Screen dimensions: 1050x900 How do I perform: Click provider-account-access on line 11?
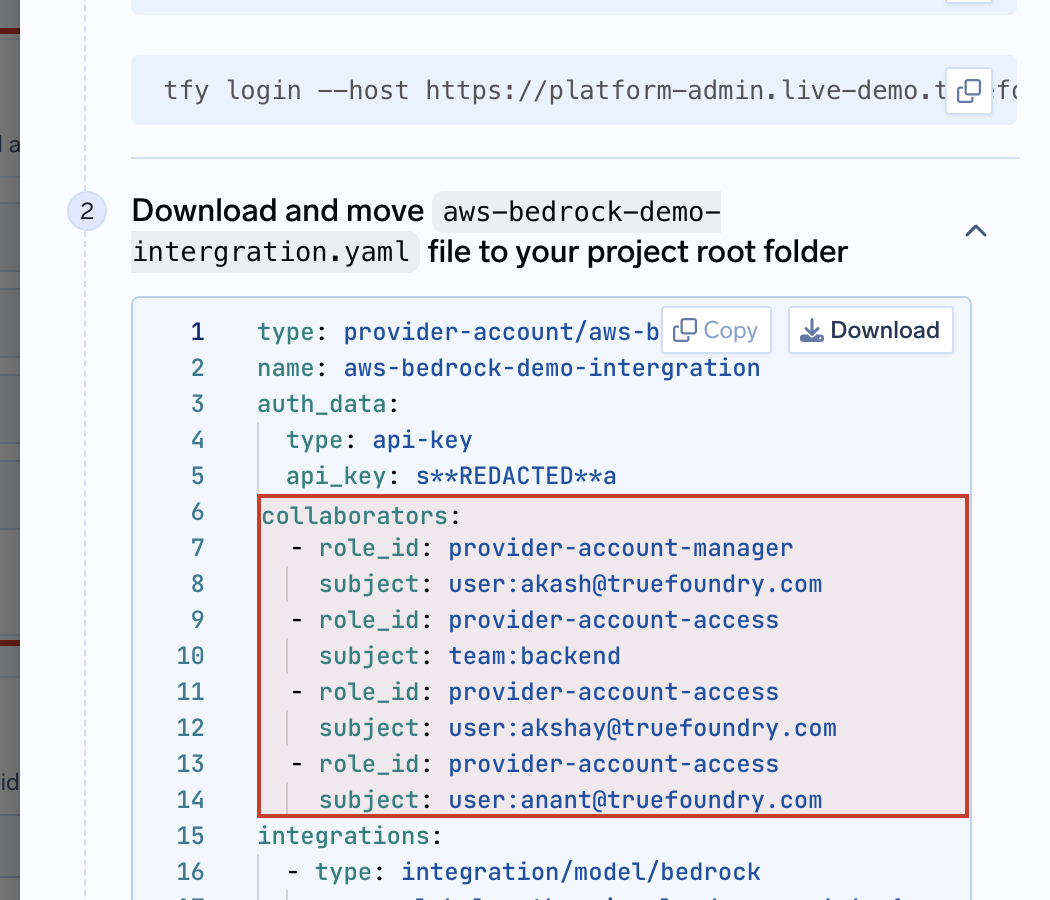613,692
